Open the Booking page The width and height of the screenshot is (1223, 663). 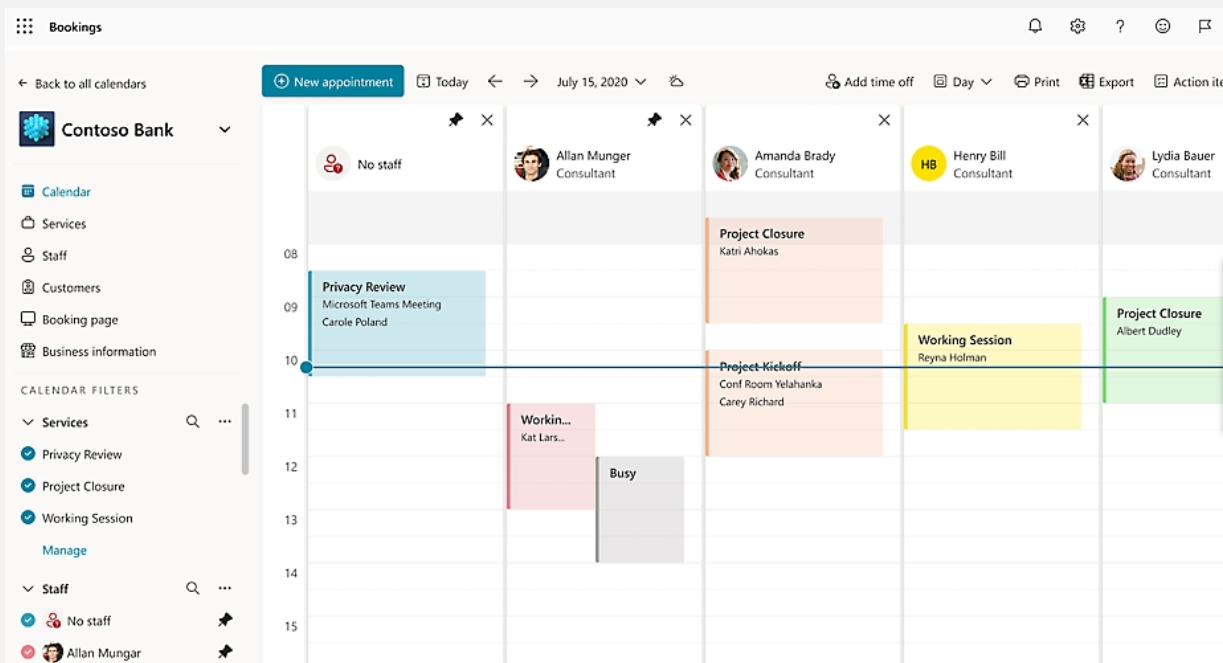click(69, 319)
